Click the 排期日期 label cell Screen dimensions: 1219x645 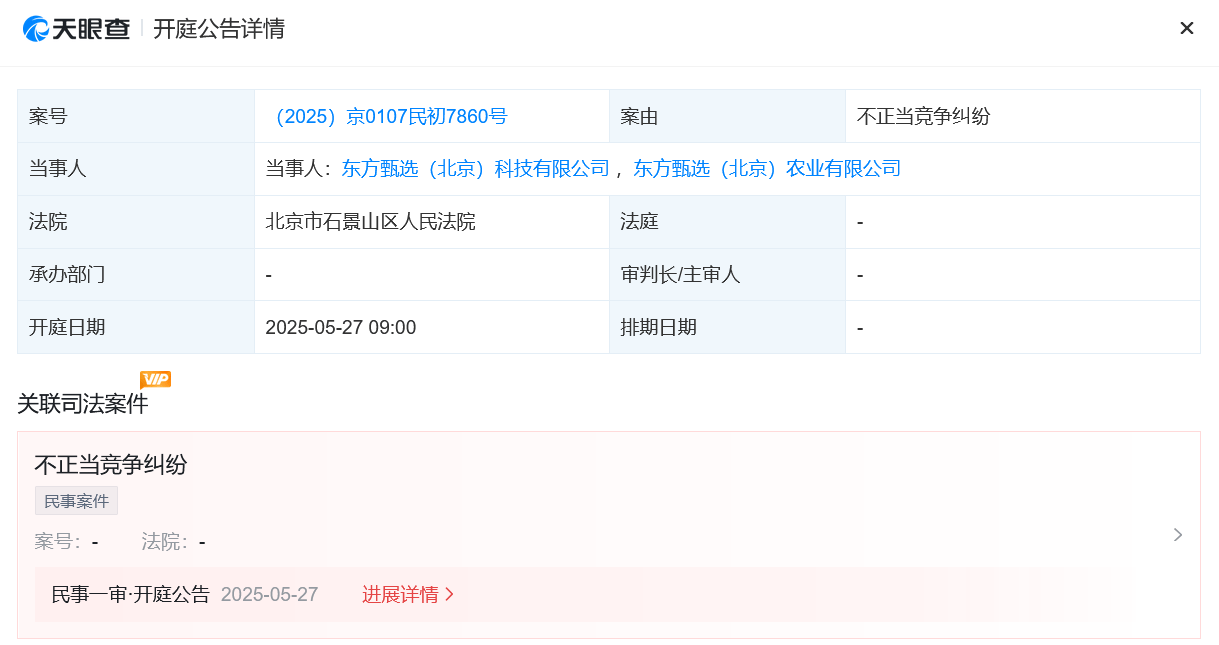coord(728,328)
